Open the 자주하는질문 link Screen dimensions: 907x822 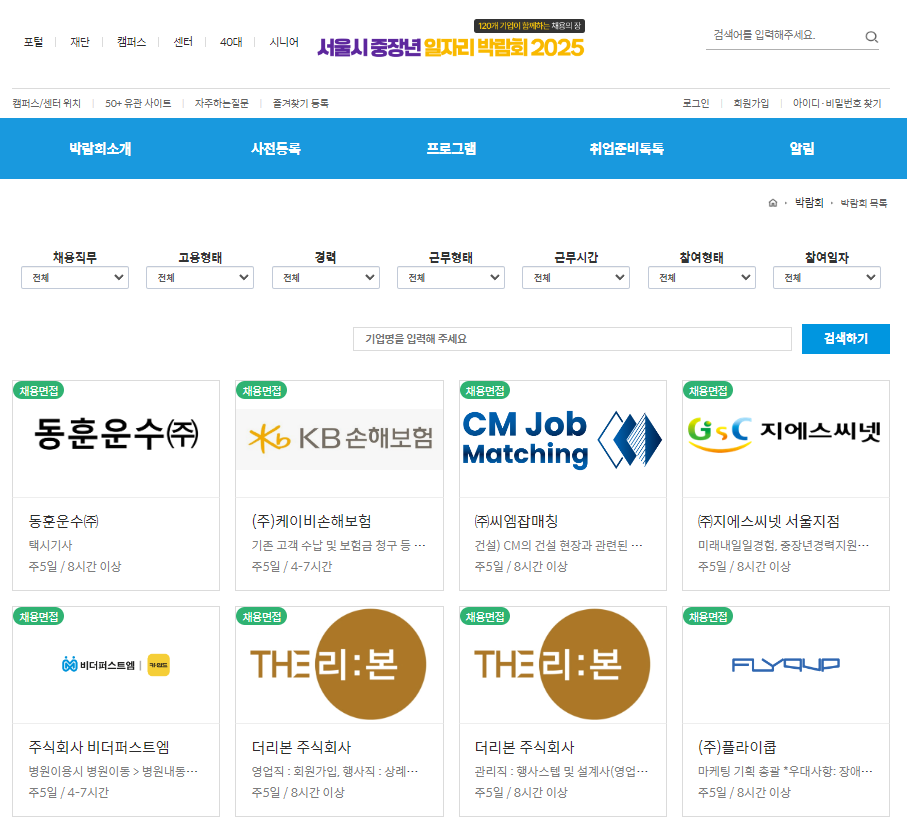click(x=222, y=104)
